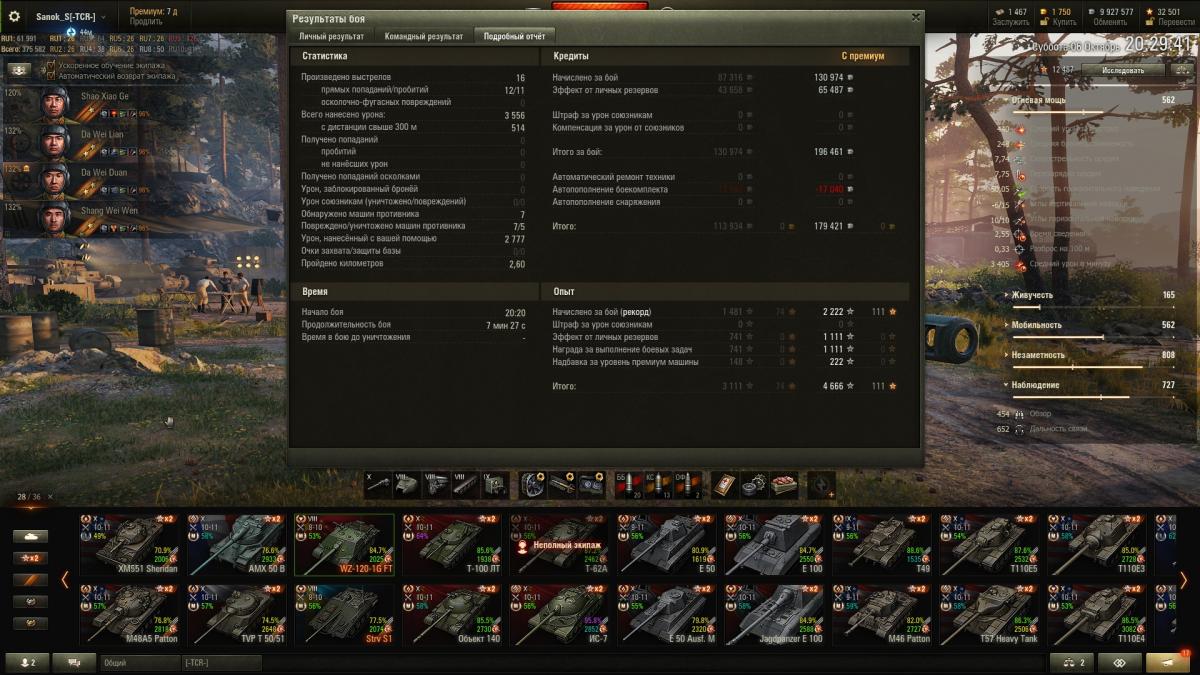
Task: Open the game settings gear menu
Action: [x=14, y=17]
